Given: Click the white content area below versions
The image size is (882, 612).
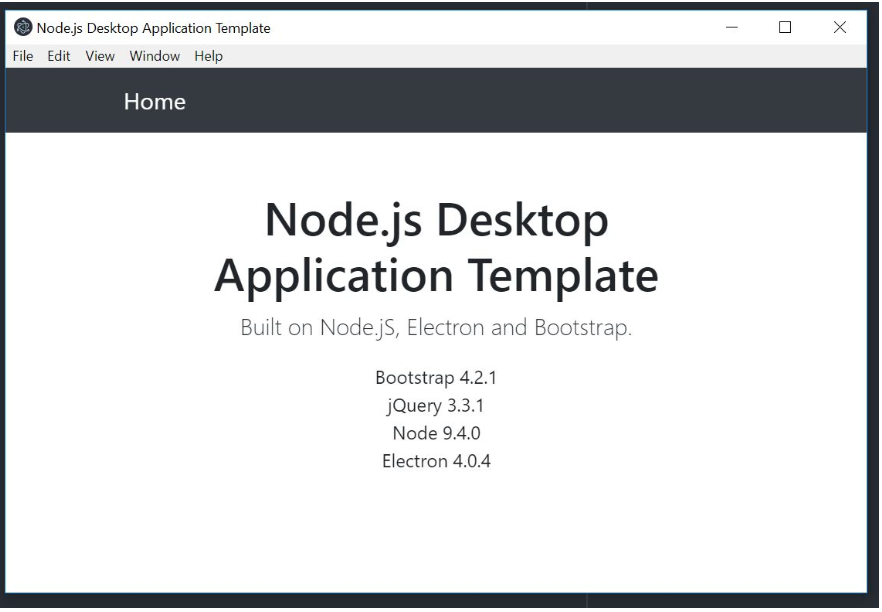Looking at the screenshot, I should pos(438,530).
